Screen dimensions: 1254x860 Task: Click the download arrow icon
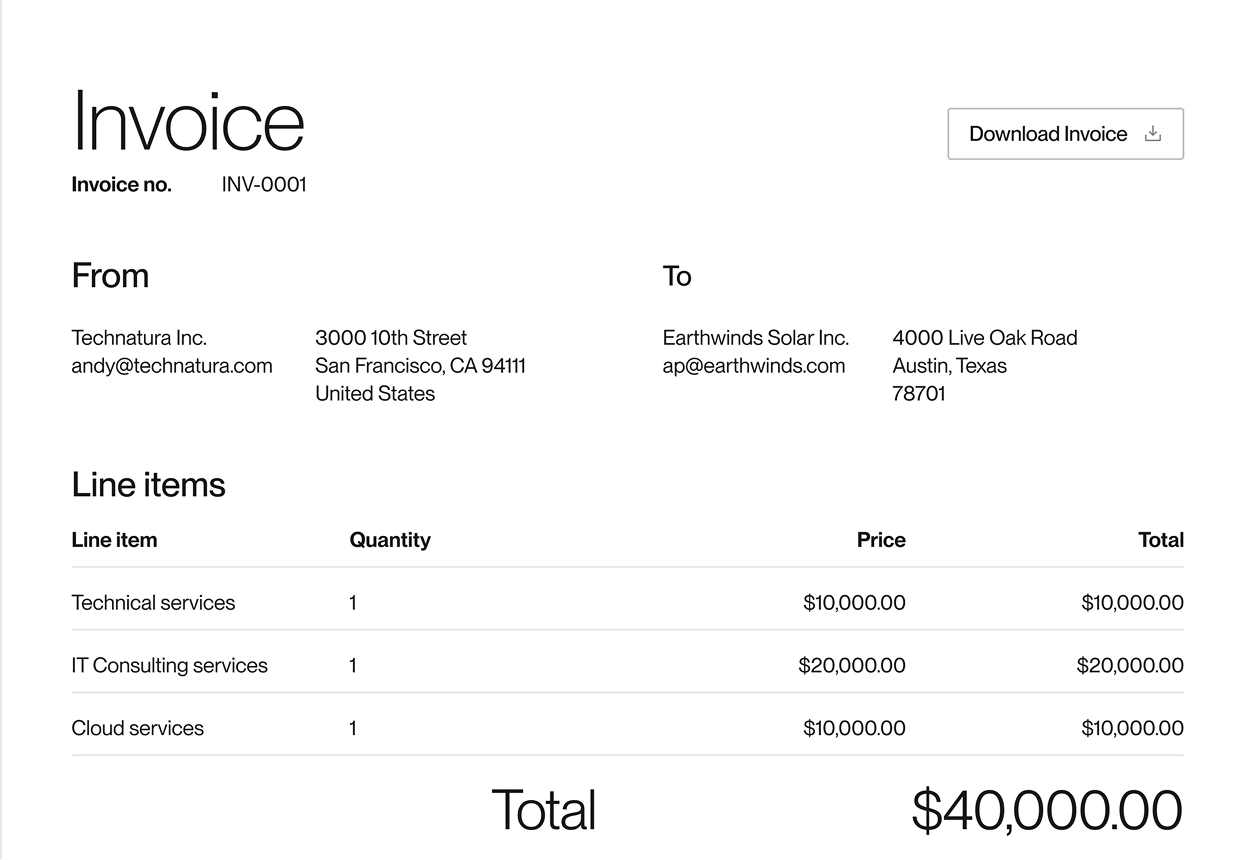1153,134
